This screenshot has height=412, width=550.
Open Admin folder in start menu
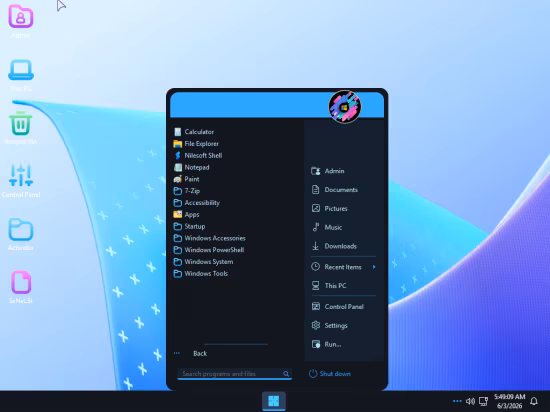(x=328, y=171)
